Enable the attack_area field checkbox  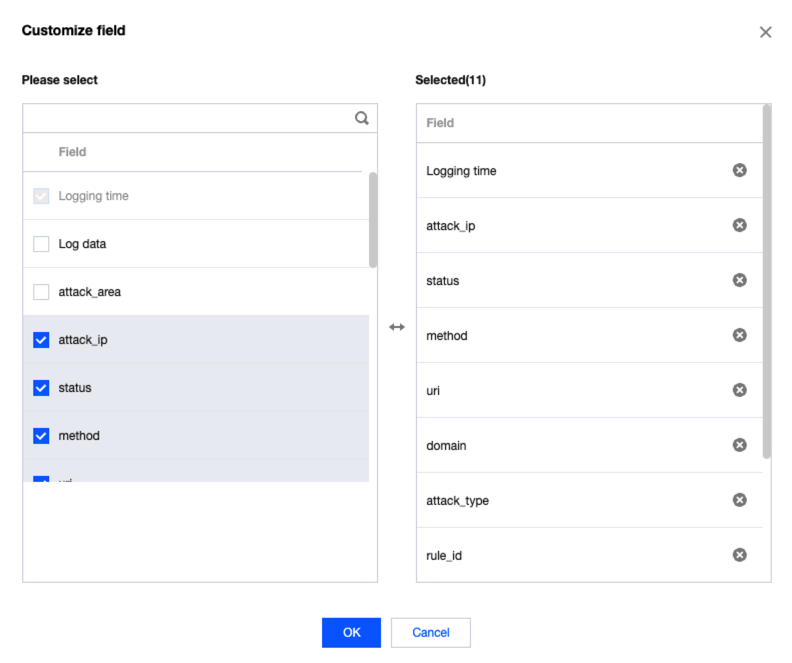(x=41, y=292)
